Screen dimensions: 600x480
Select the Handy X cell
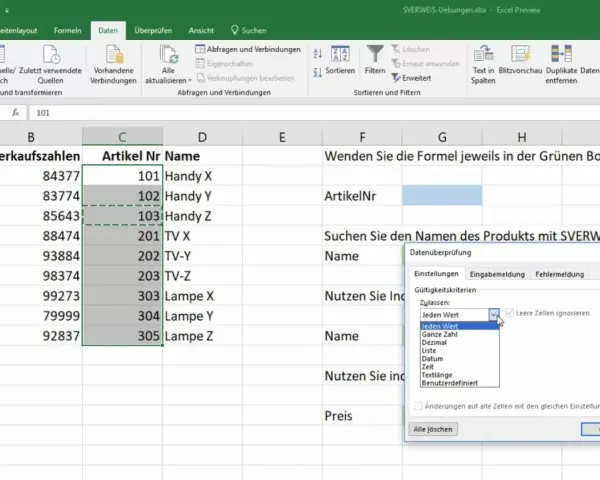(202, 176)
